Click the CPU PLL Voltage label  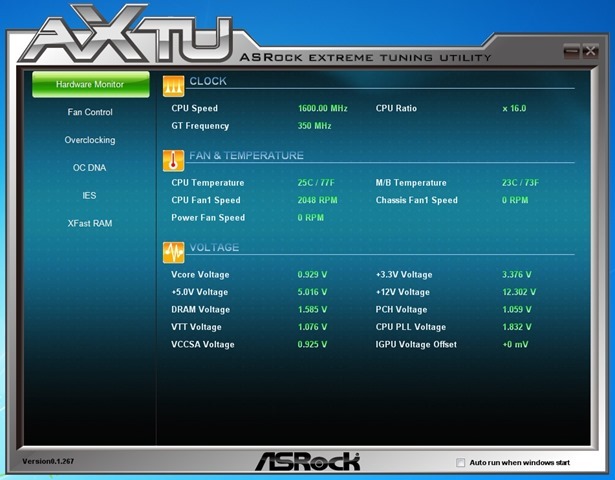tap(411, 327)
